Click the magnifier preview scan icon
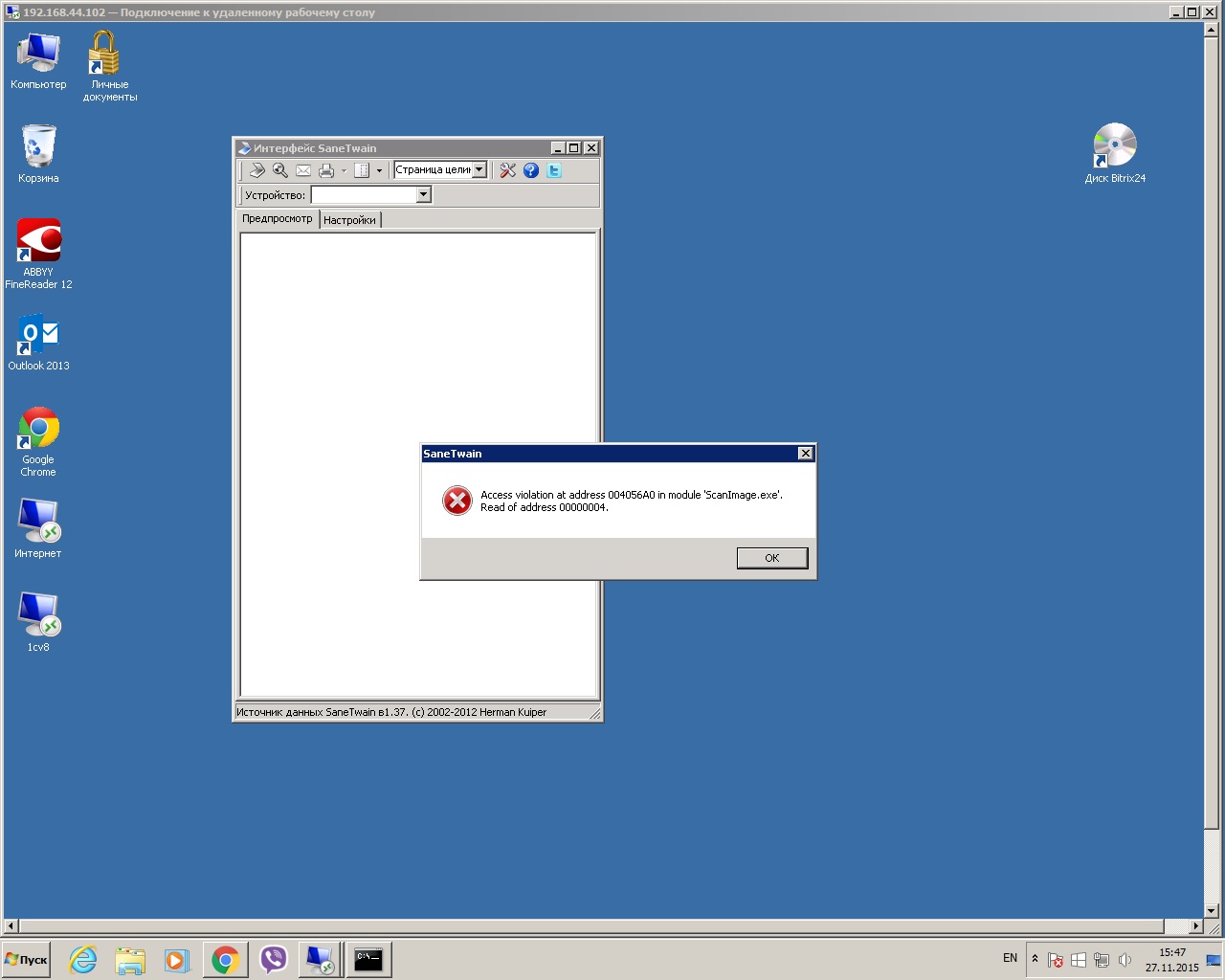 (x=280, y=170)
